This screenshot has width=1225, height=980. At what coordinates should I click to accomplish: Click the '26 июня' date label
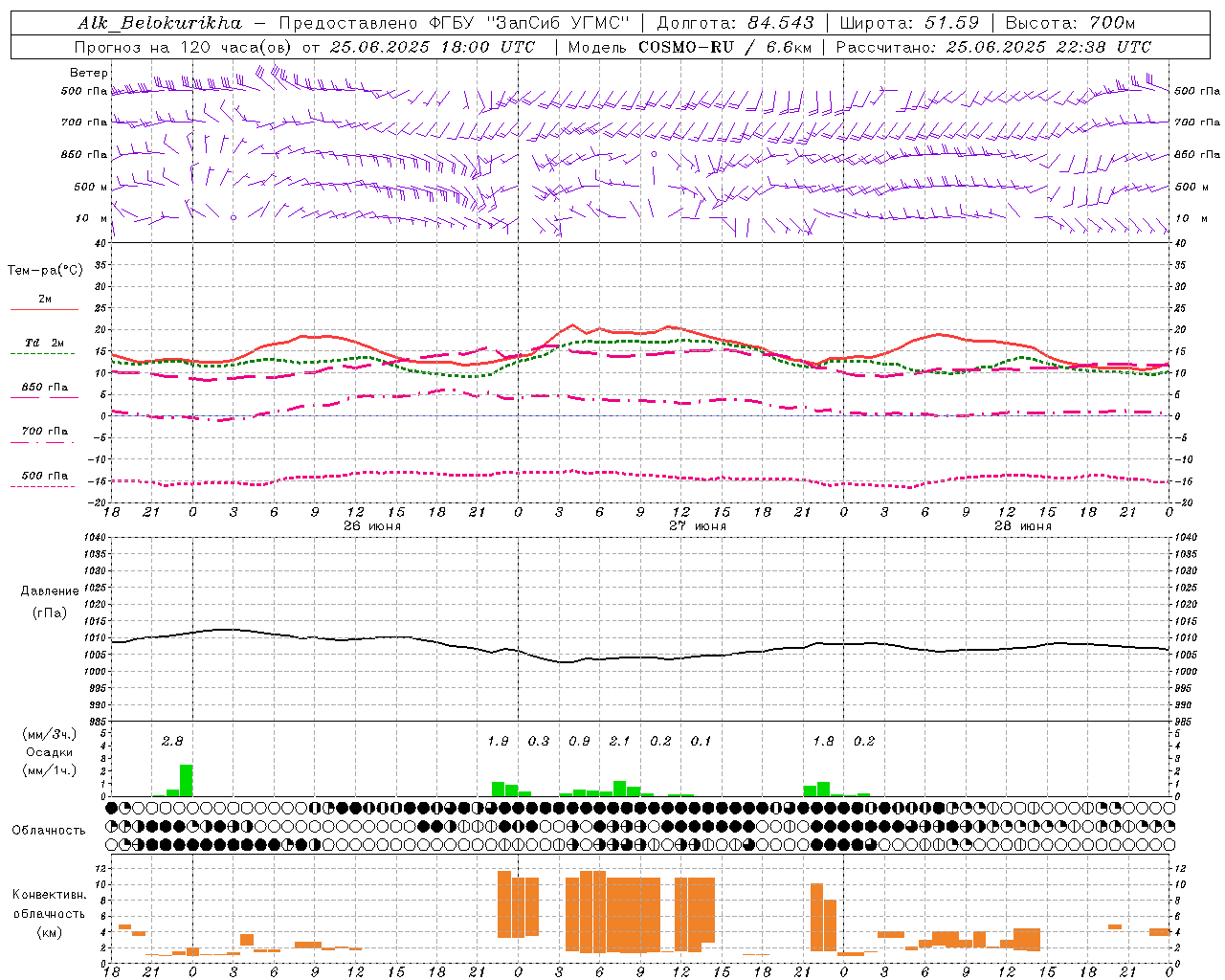coord(372,526)
